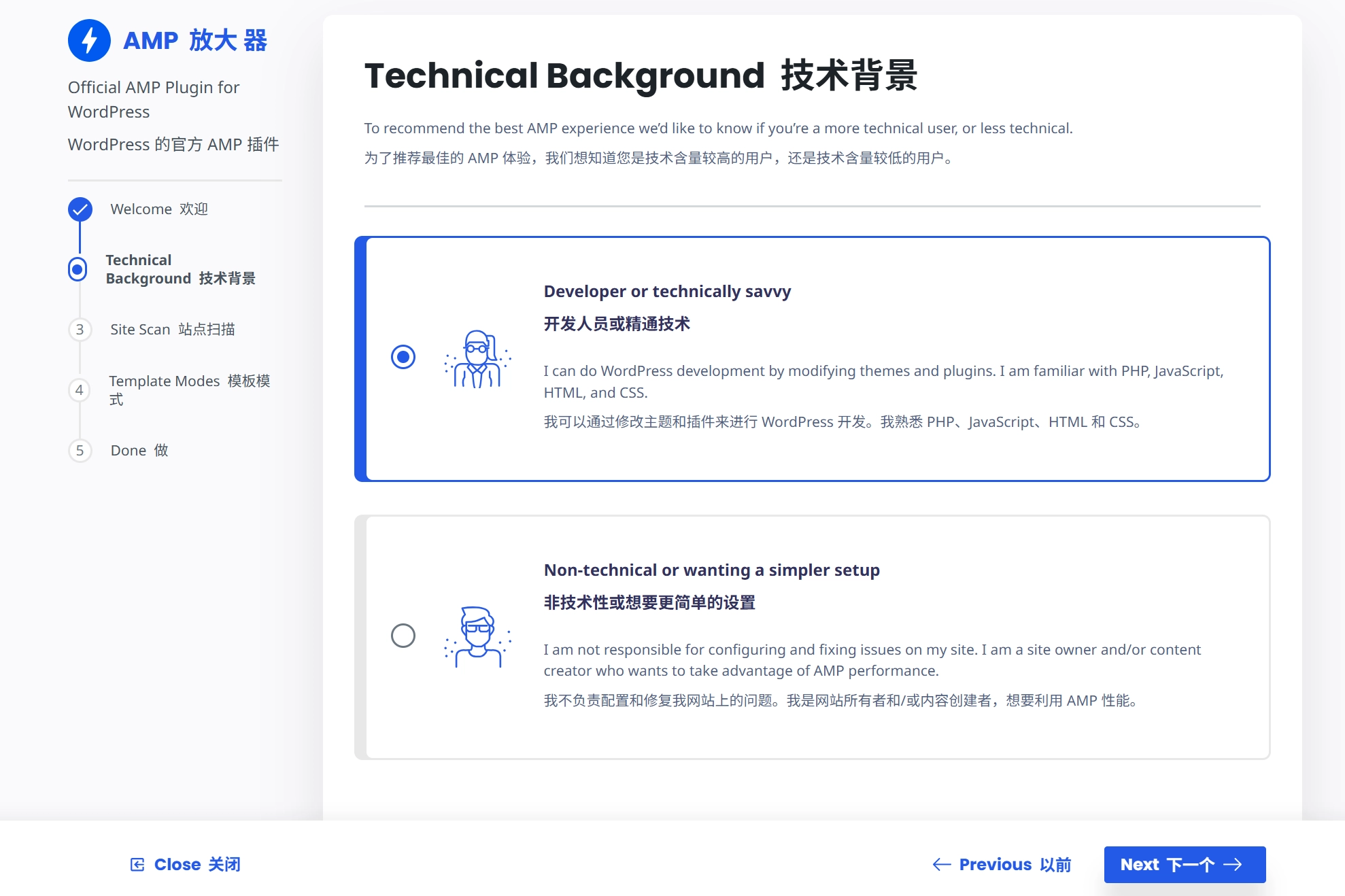This screenshot has height=896, width=1345.
Task: Click the 'Developer or technically savvy' heading
Action: pyautogui.click(x=667, y=292)
